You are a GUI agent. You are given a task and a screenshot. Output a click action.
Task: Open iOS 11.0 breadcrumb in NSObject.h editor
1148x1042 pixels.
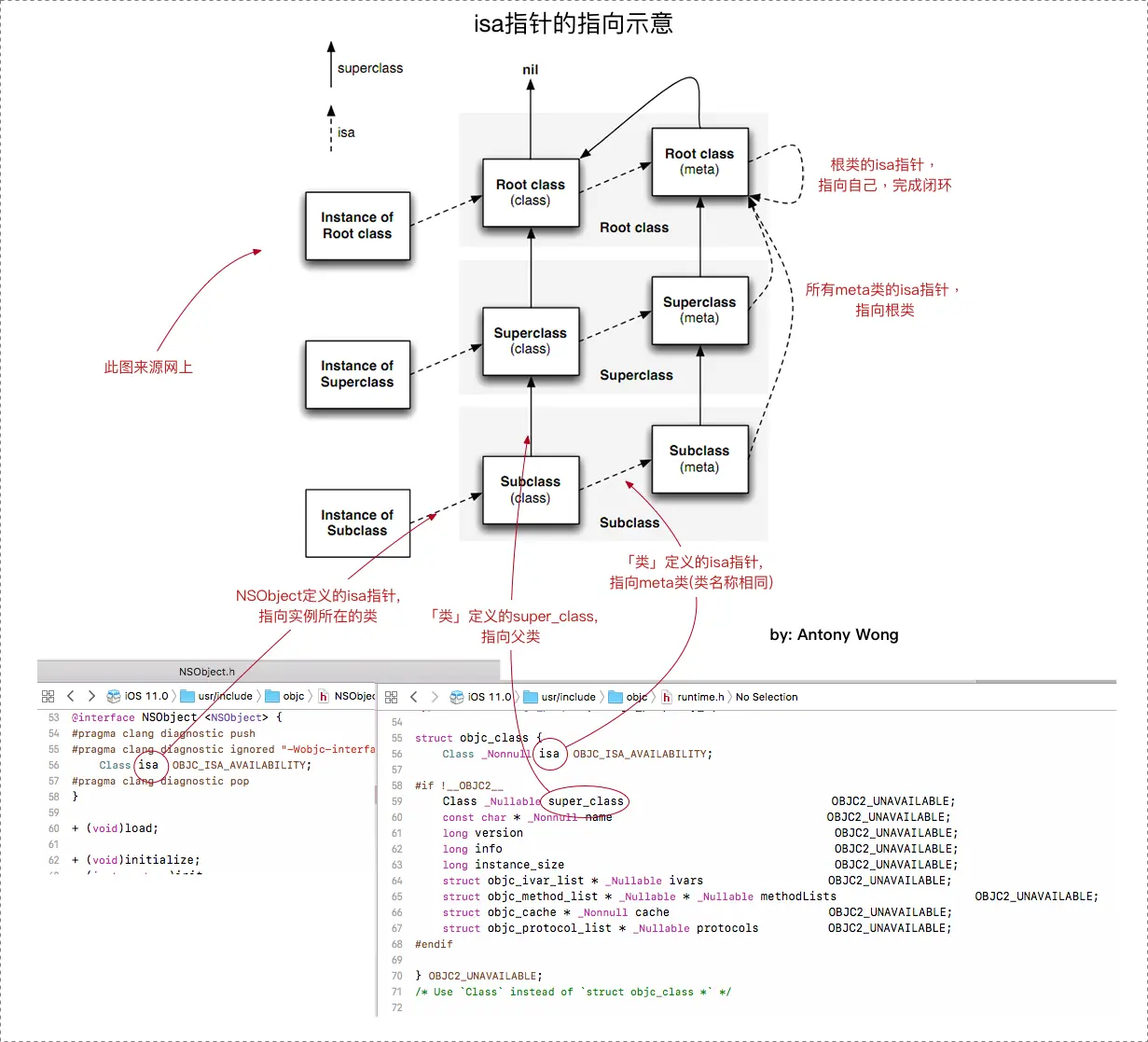(137, 696)
